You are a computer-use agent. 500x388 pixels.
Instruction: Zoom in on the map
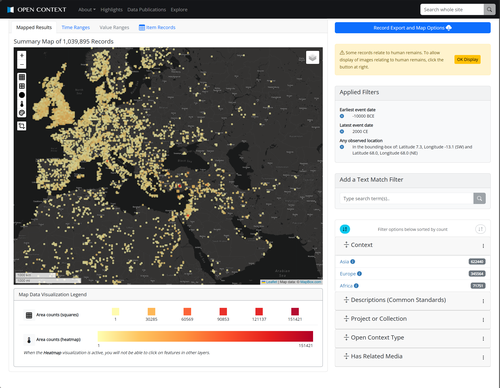22,55
